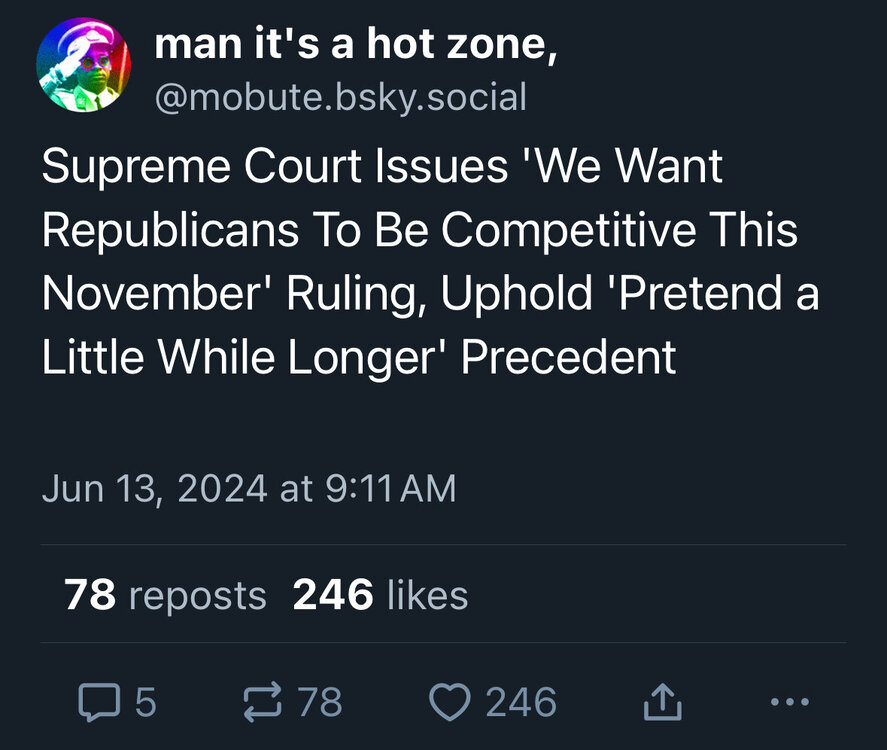887x750 pixels.
Task: Click the display name "man it's a hot zone,"
Action: [x=356, y=44]
